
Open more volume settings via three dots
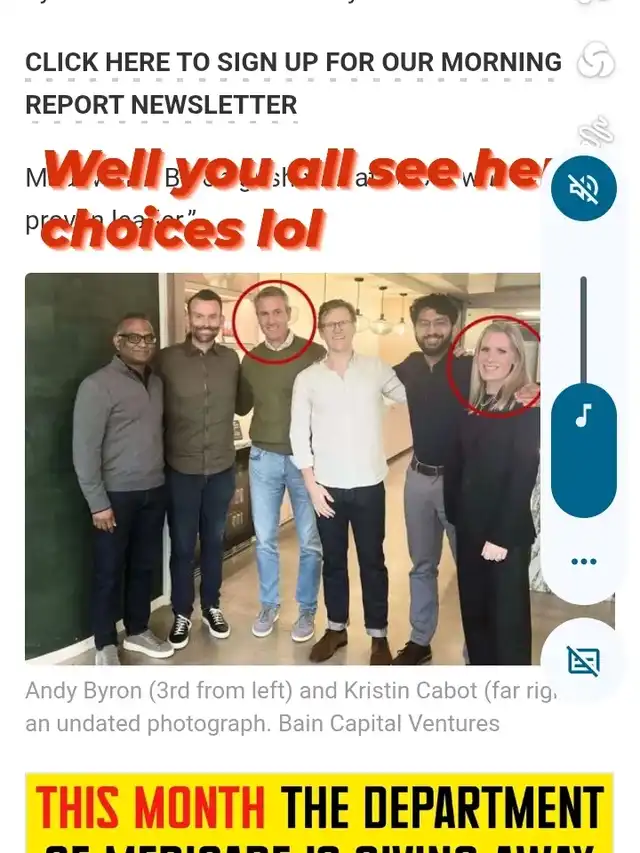[584, 561]
